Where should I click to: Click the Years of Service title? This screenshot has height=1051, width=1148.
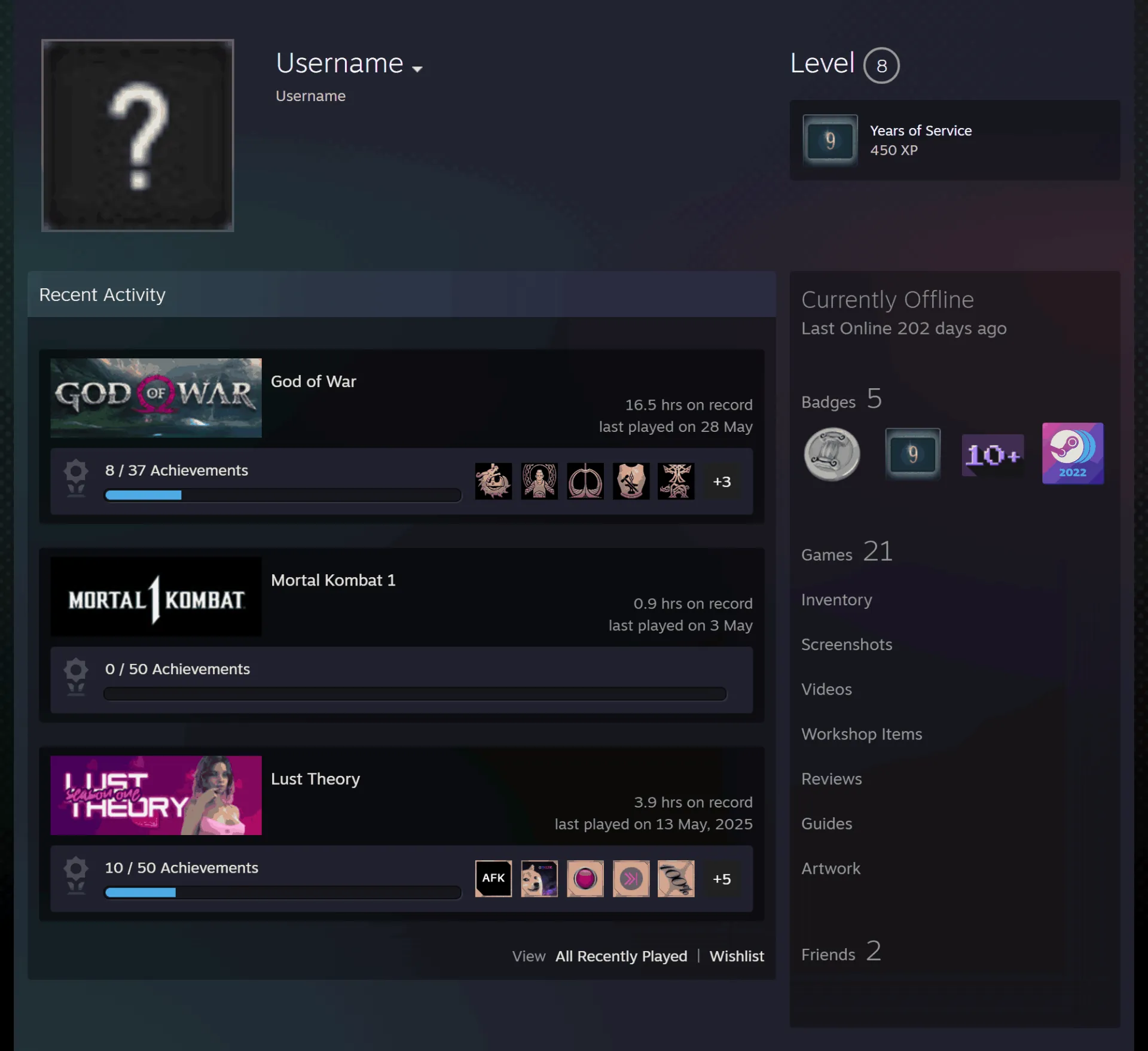pos(921,130)
